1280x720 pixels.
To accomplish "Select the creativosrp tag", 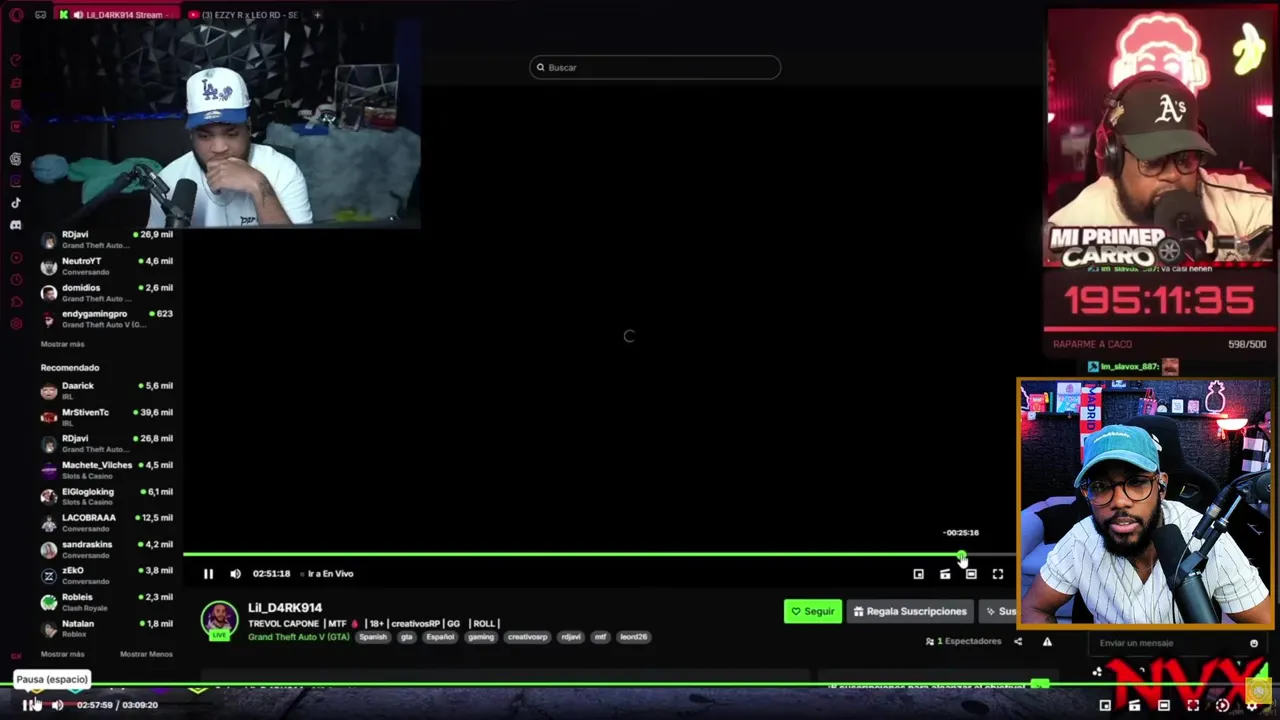I will click(527, 637).
